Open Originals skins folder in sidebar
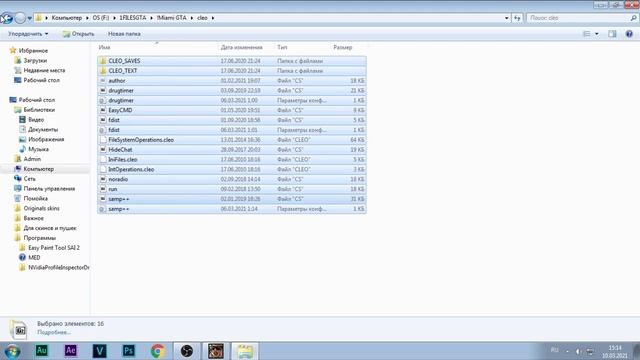 [x=41, y=208]
